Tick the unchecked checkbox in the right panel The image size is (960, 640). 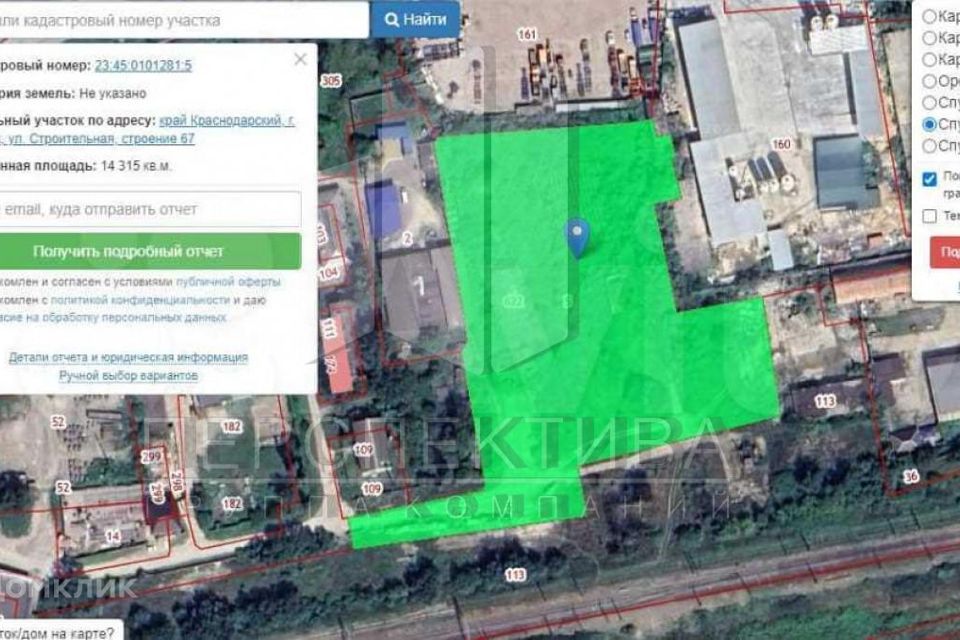pyautogui.click(x=930, y=215)
